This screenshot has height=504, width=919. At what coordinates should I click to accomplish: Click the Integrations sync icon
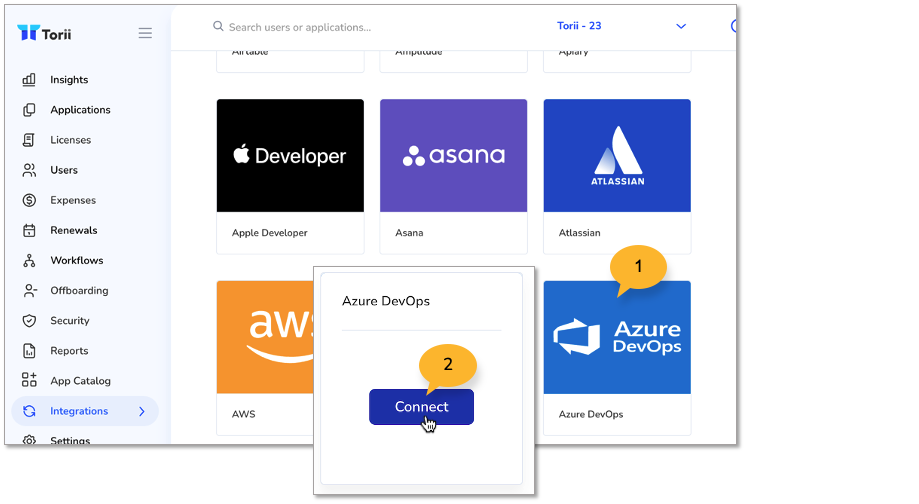[29, 411]
